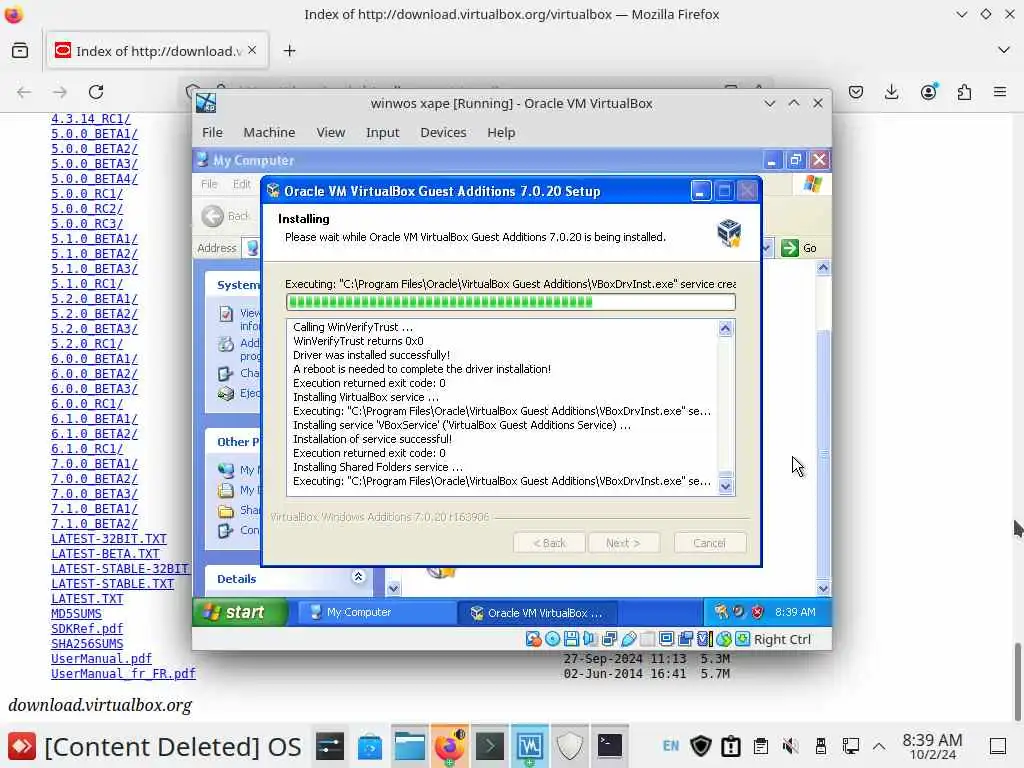Switch to the My Computer taskbar button in XP

(377, 613)
